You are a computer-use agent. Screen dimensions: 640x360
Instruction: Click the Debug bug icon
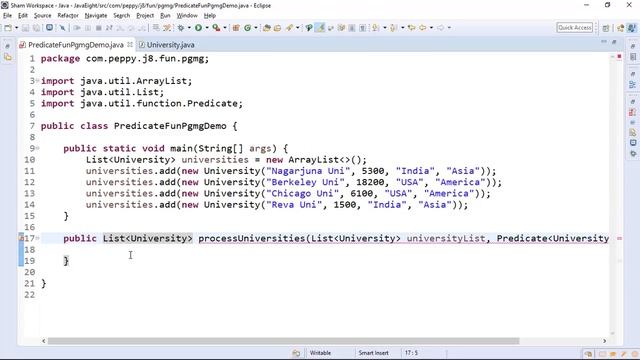point(181,28)
